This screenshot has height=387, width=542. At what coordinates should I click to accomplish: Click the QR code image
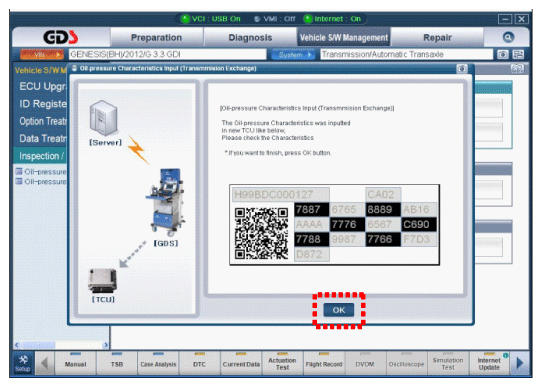(261, 233)
